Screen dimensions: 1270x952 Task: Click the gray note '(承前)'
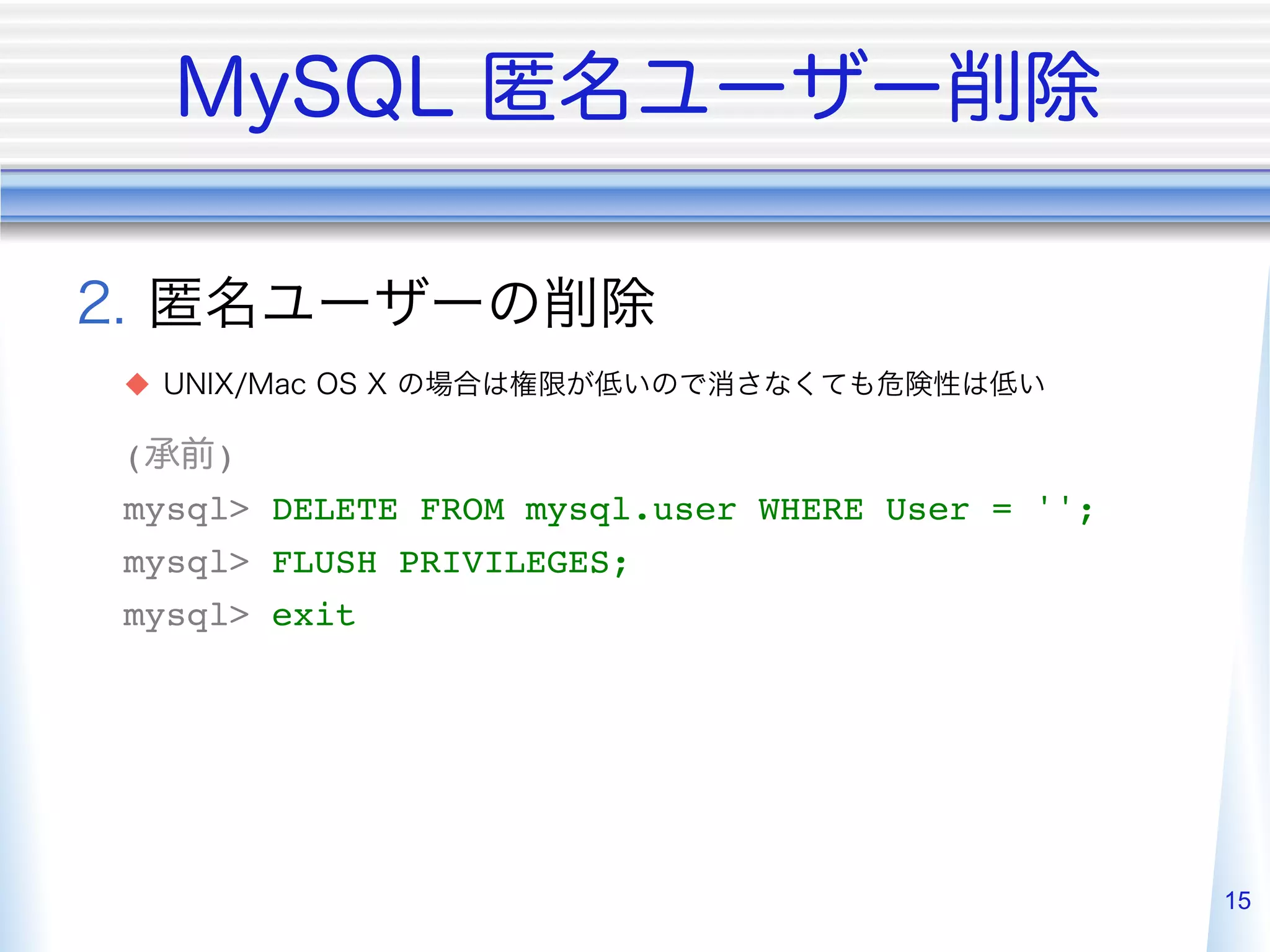coord(179,456)
